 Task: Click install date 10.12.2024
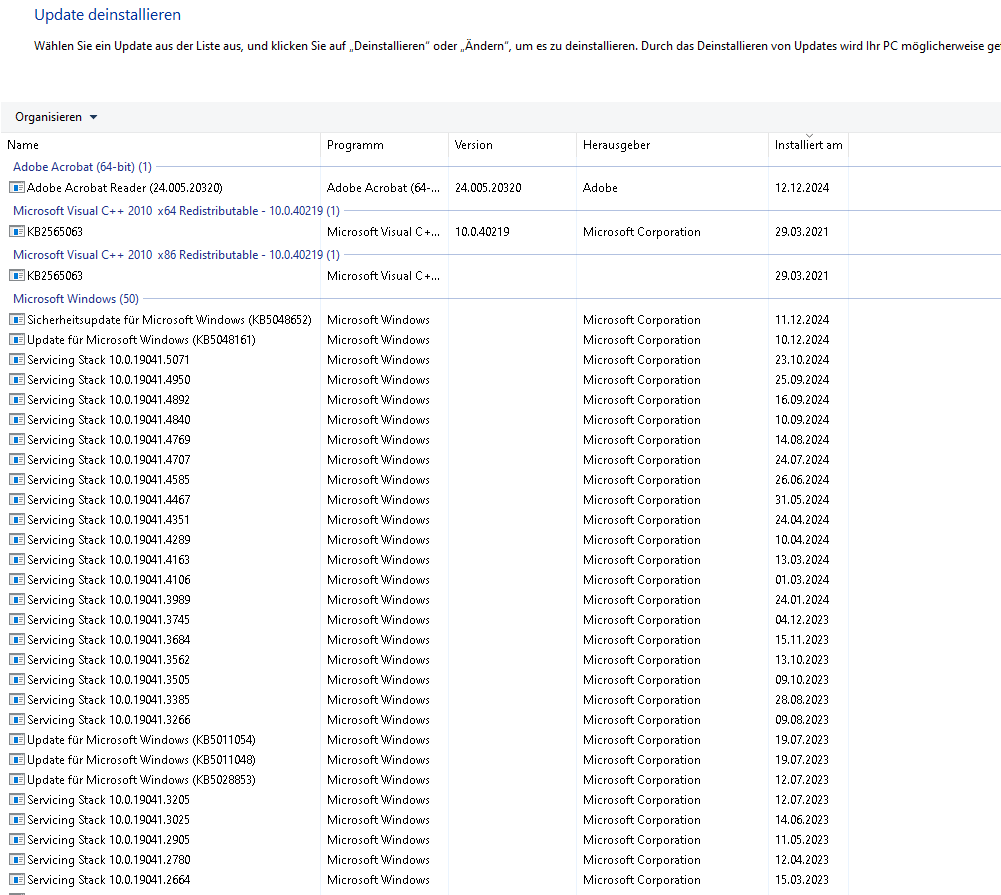[x=802, y=340]
